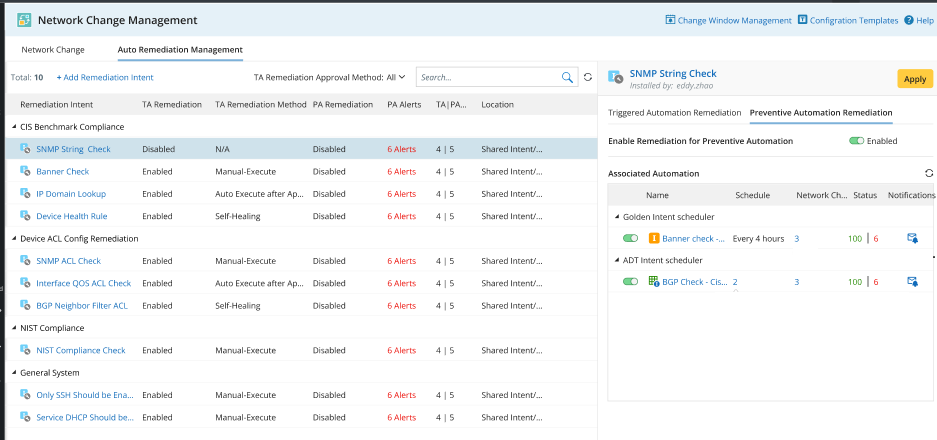The width and height of the screenshot is (937, 440).
Task: Open notification icon for BGP Check row
Action: click(x=912, y=282)
